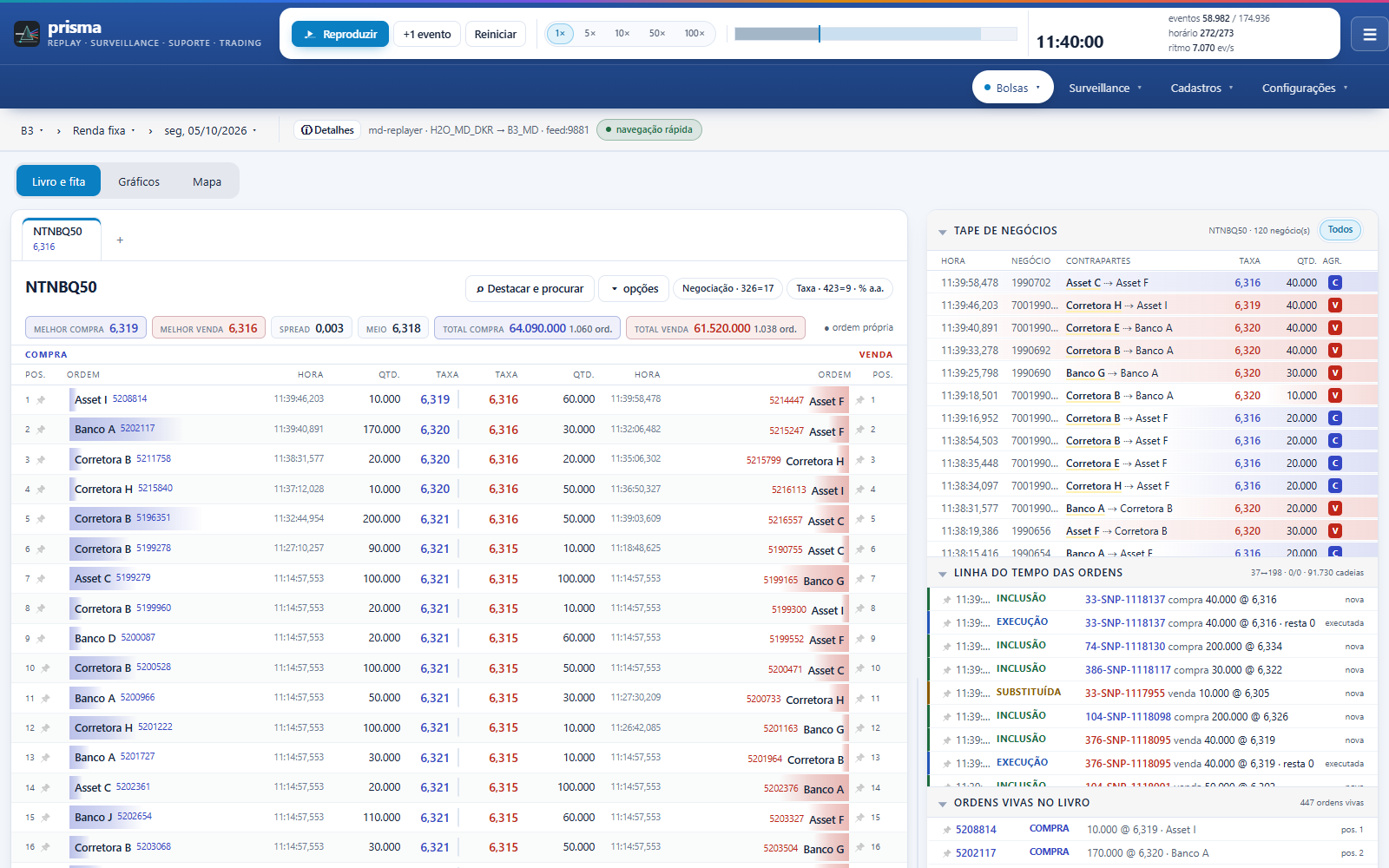
Task: Open the opções dropdown
Action: pos(634,288)
